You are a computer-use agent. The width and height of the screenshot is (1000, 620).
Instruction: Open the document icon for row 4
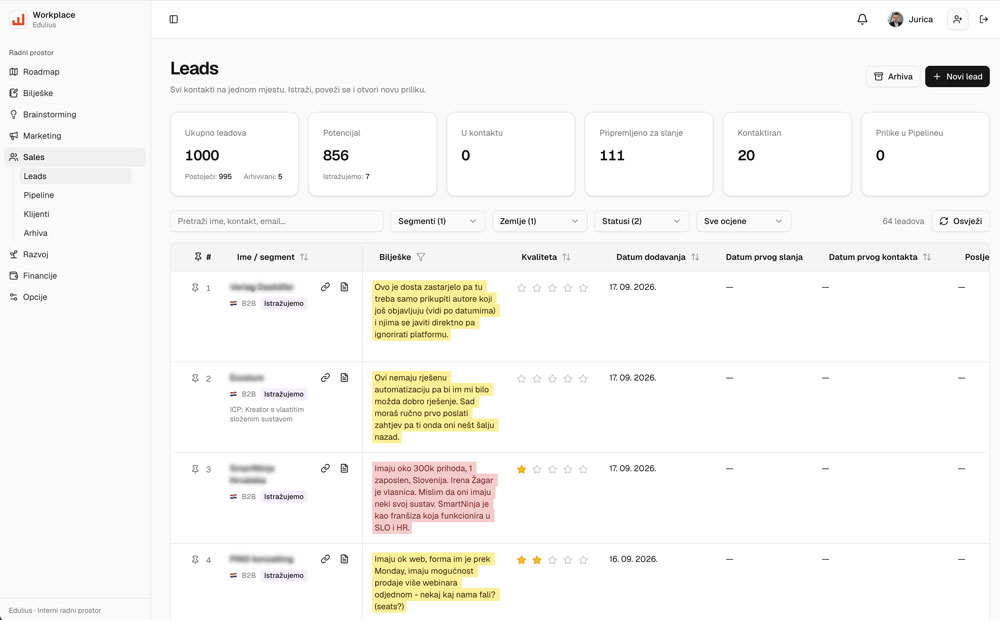pos(344,559)
